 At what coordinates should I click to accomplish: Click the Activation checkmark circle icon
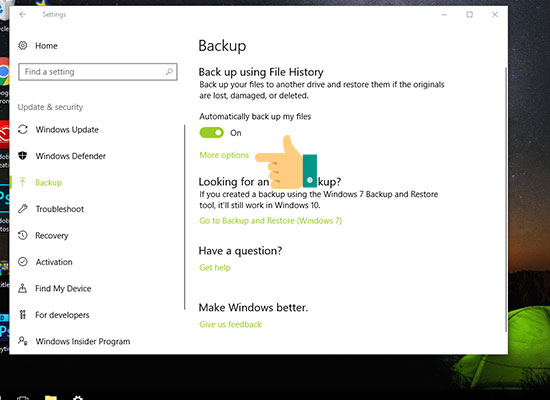coord(23,262)
